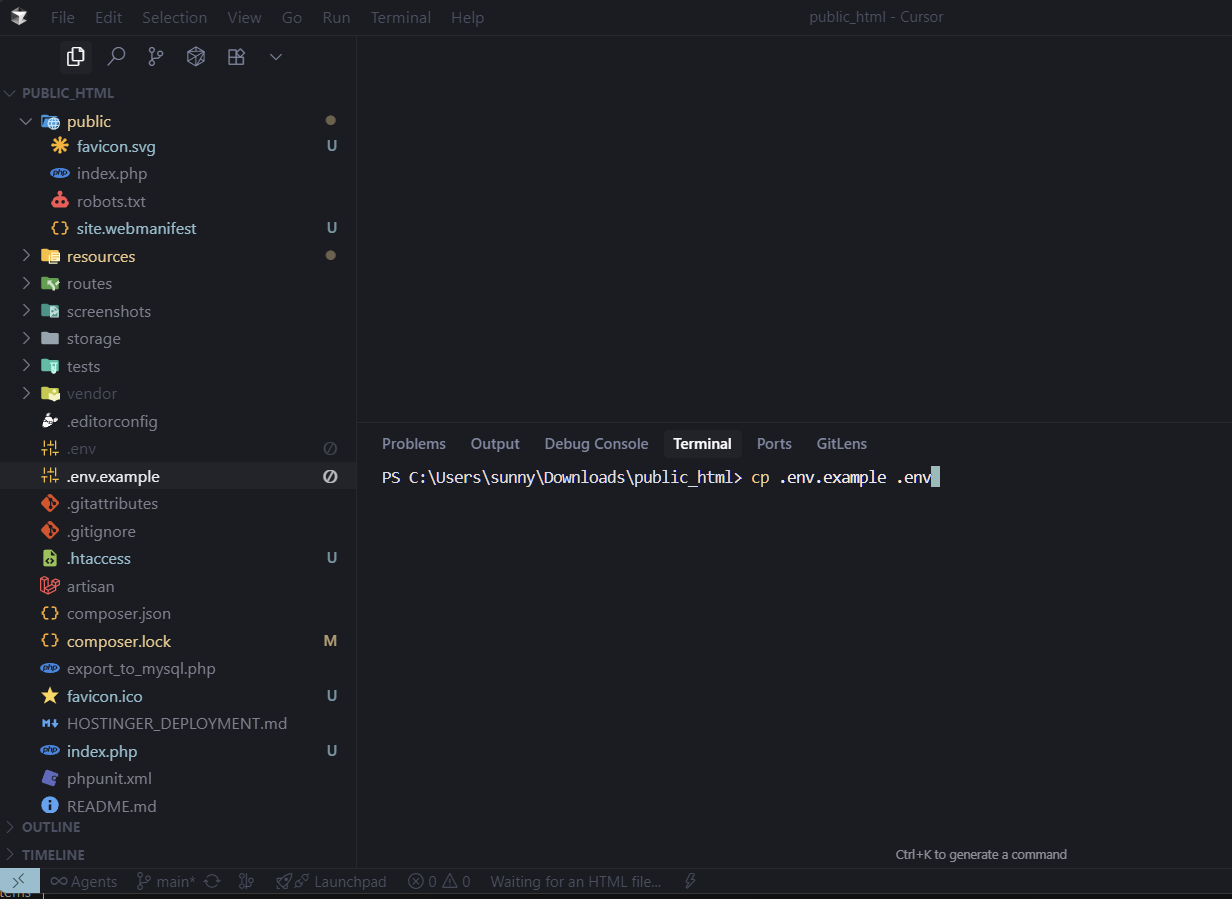Select the Source Control icon
The image size is (1232, 899).
(x=156, y=57)
